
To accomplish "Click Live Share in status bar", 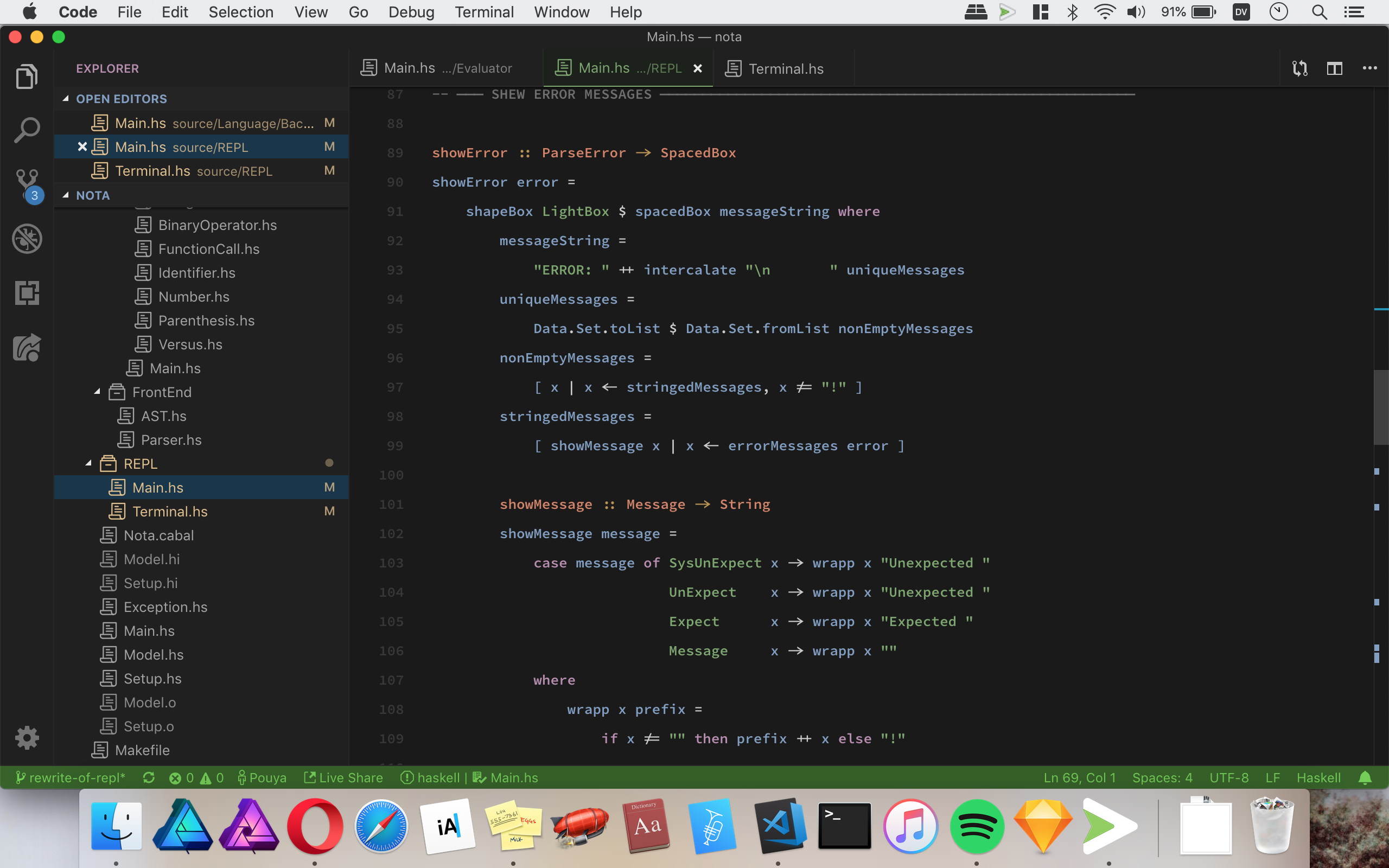I will tap(343, 778).
